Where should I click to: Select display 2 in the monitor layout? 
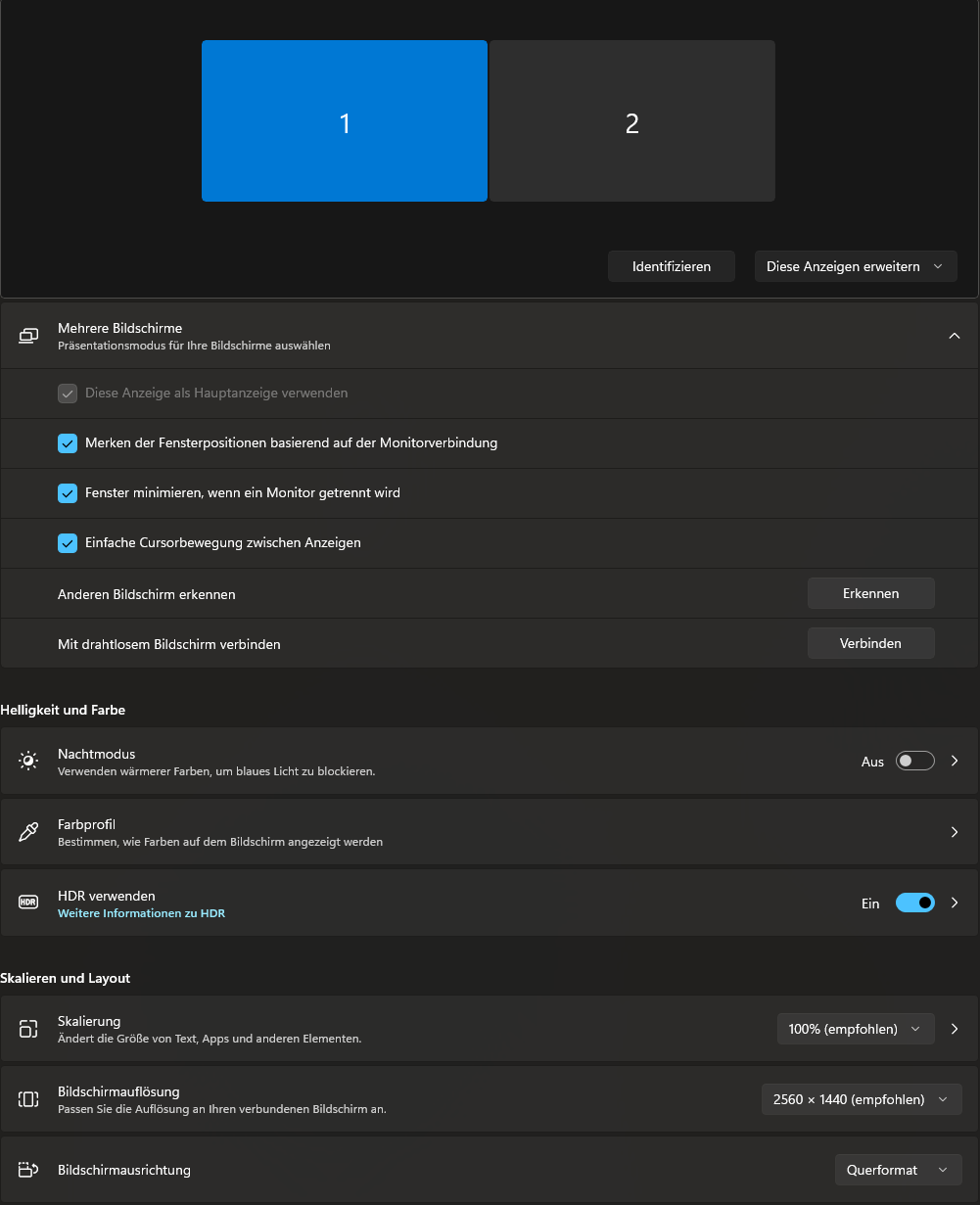tap(631, 121)
